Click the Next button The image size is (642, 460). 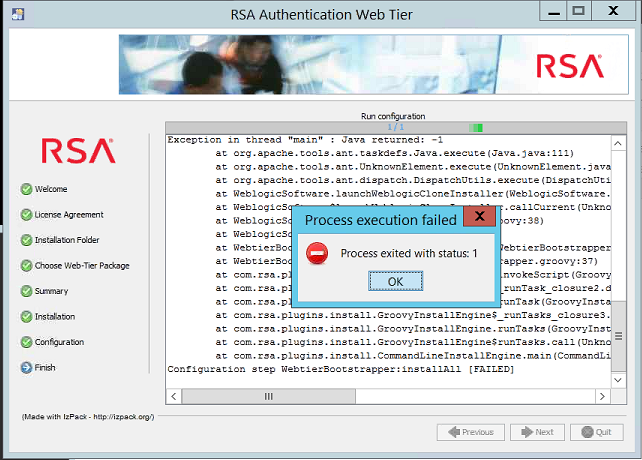click(535, 432)
